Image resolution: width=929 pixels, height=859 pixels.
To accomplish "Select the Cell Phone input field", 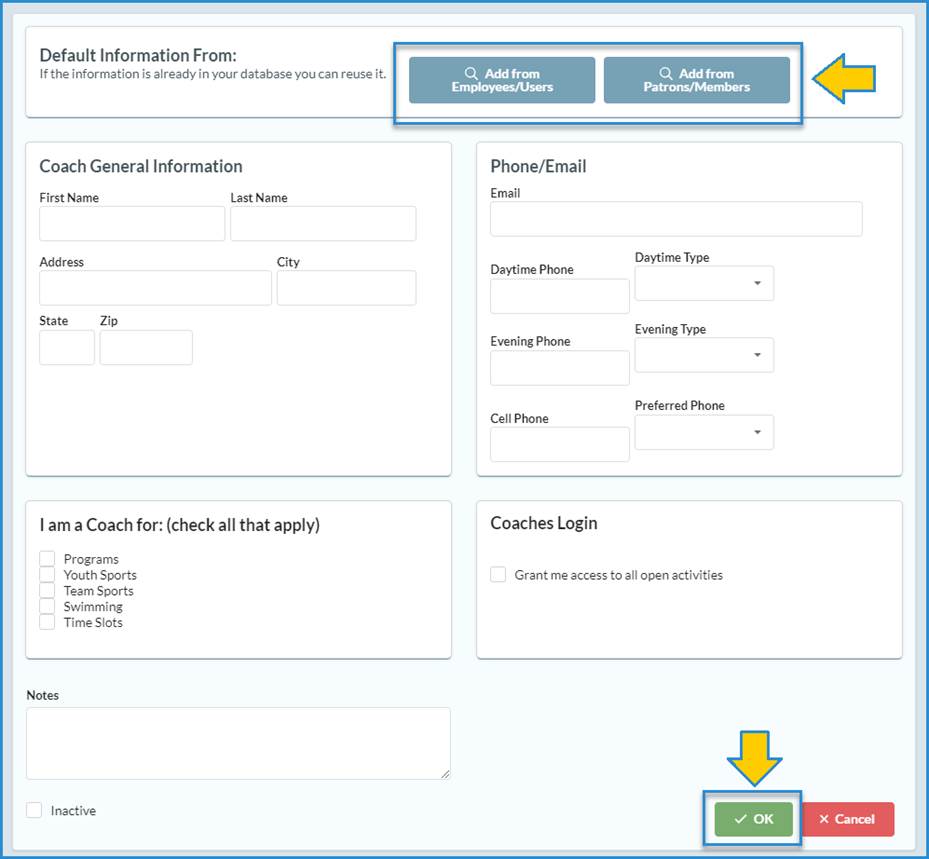I will click(560, 444).
